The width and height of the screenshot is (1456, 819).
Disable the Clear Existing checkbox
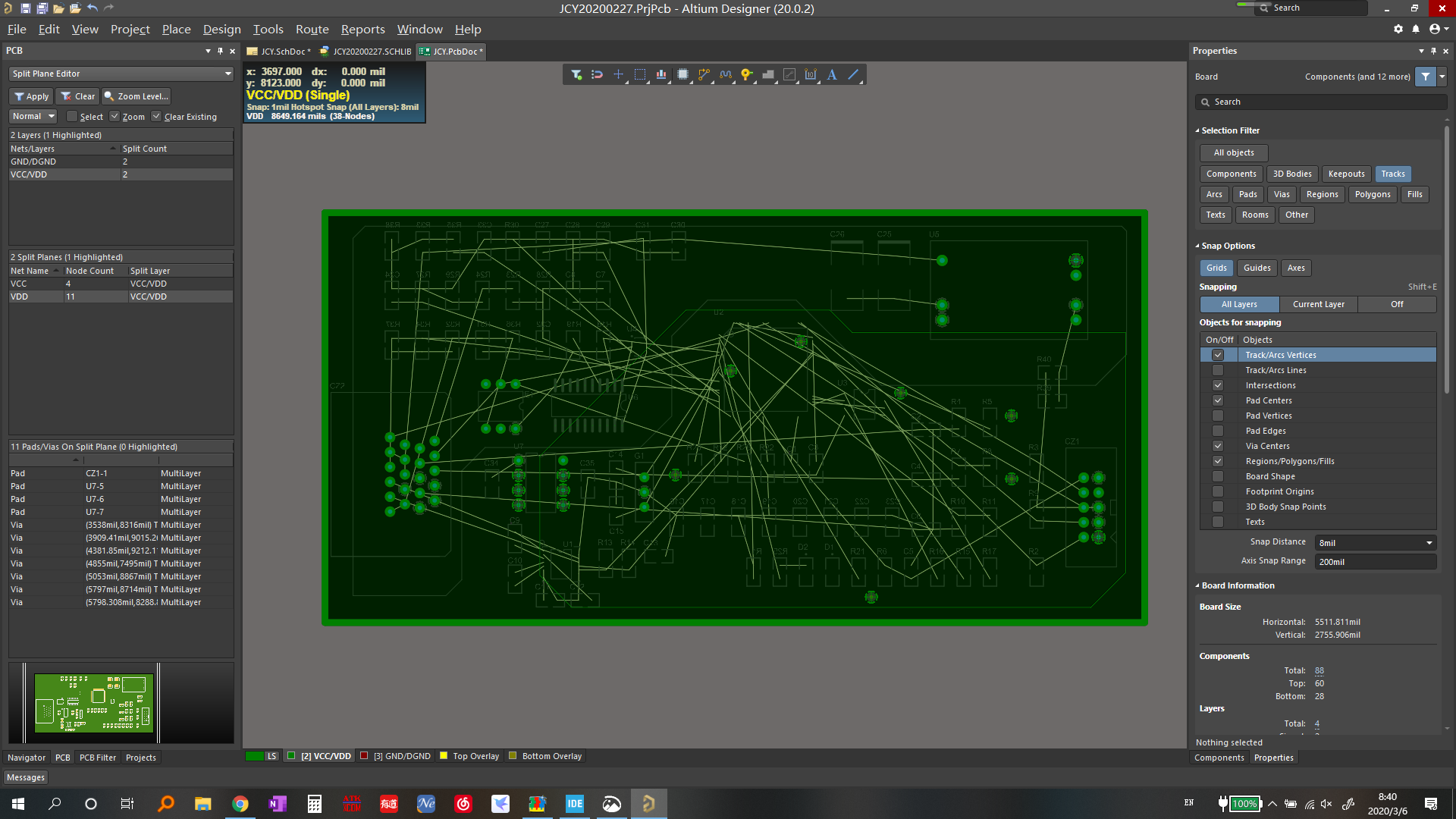(x=156, y=116)
